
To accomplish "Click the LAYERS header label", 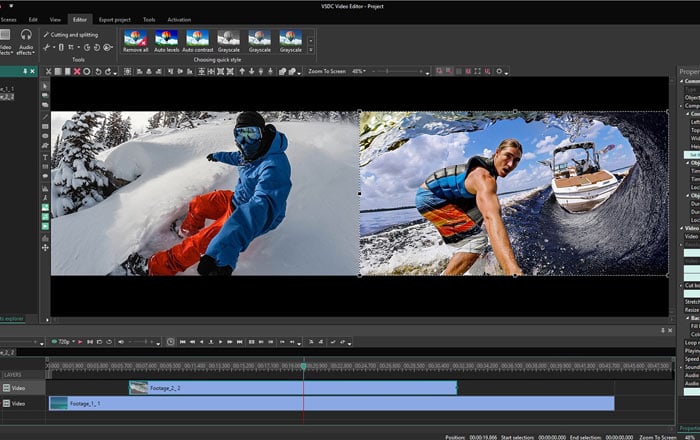I will (12, 375).
